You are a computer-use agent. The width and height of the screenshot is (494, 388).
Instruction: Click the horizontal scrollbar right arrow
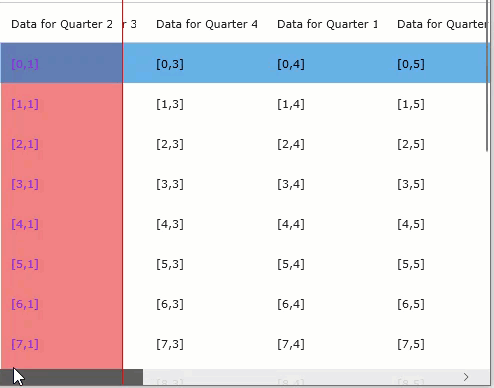click(x=466, y=377)
